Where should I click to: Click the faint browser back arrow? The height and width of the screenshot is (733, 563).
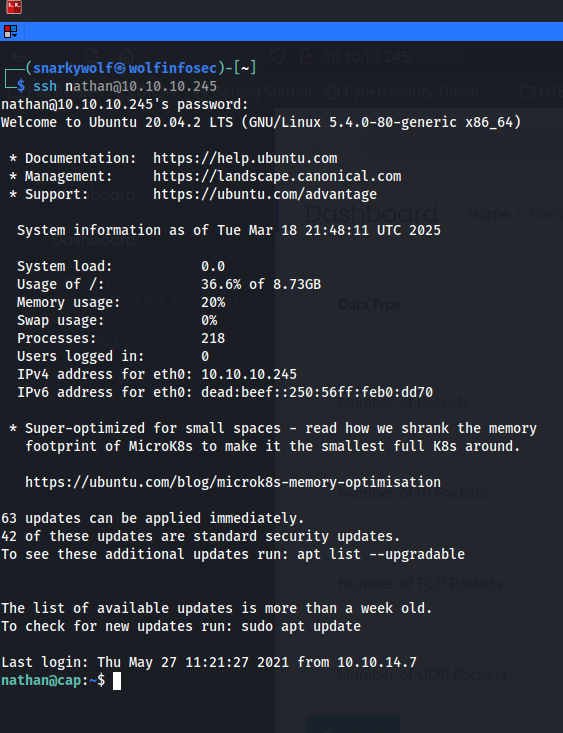click(19, 57)
